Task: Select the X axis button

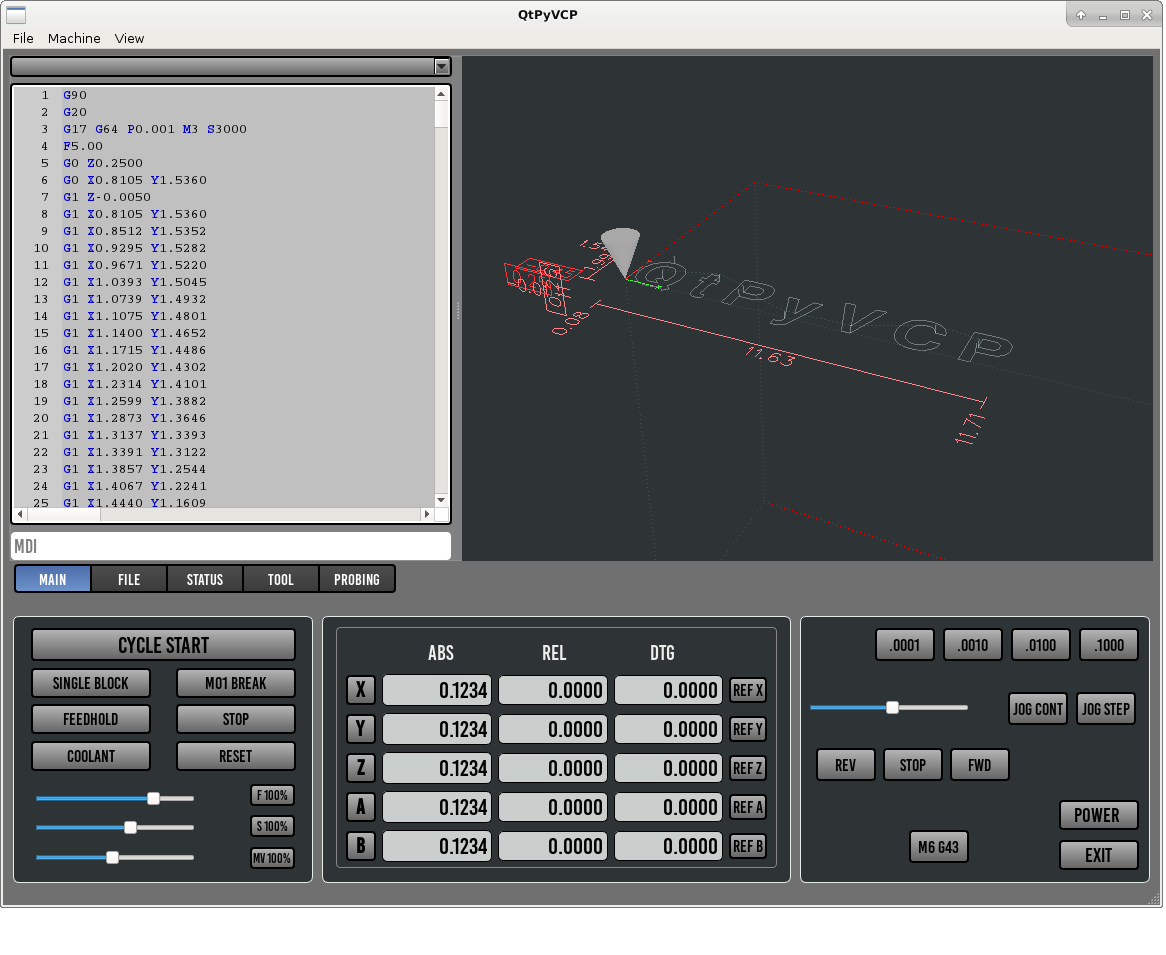Action: click(x=361, y=690)
